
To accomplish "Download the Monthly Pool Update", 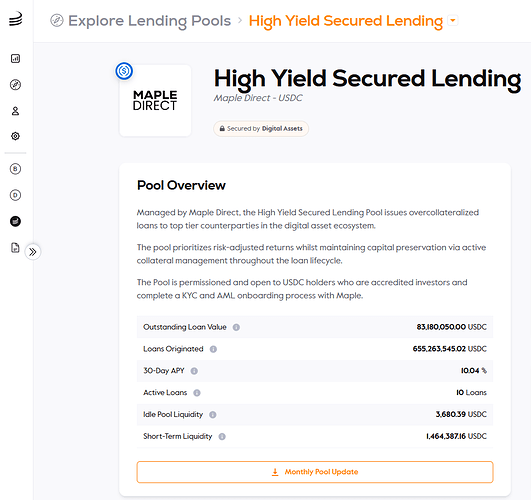I will (x=315, y=472).
